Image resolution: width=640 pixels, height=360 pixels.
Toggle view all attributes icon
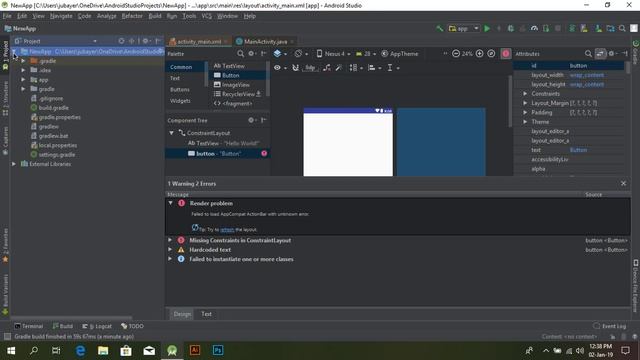[600, 54]
